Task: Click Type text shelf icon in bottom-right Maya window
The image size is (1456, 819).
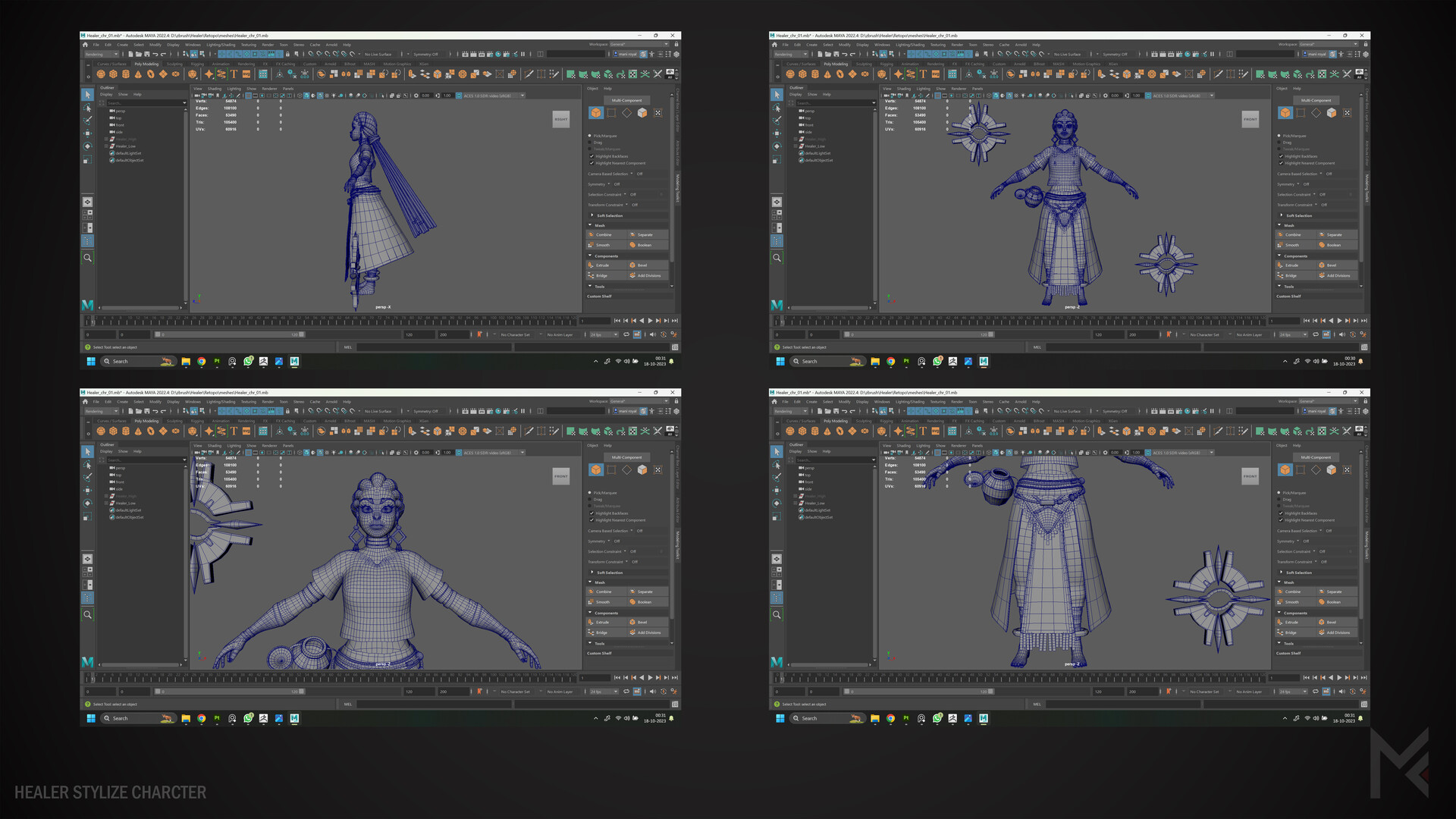Action: point(923,431)
